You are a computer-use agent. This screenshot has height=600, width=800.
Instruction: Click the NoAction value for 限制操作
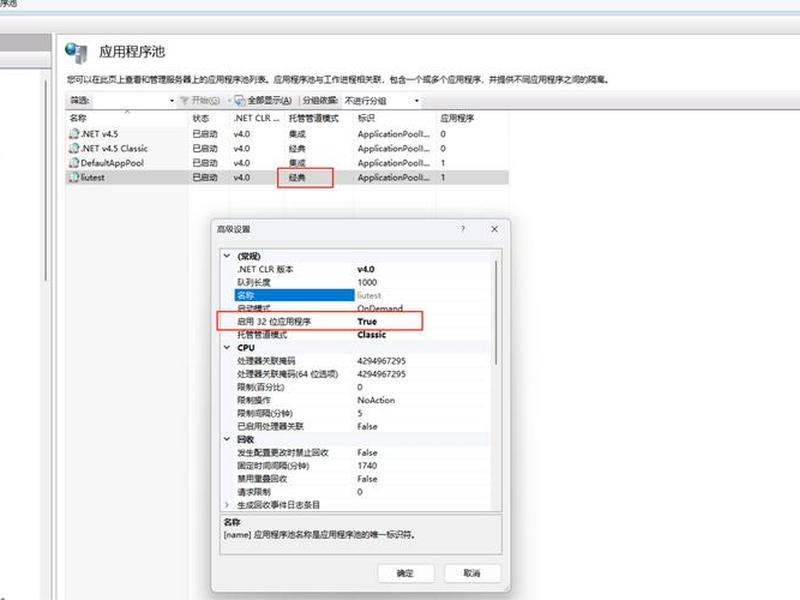click(376, 400)
